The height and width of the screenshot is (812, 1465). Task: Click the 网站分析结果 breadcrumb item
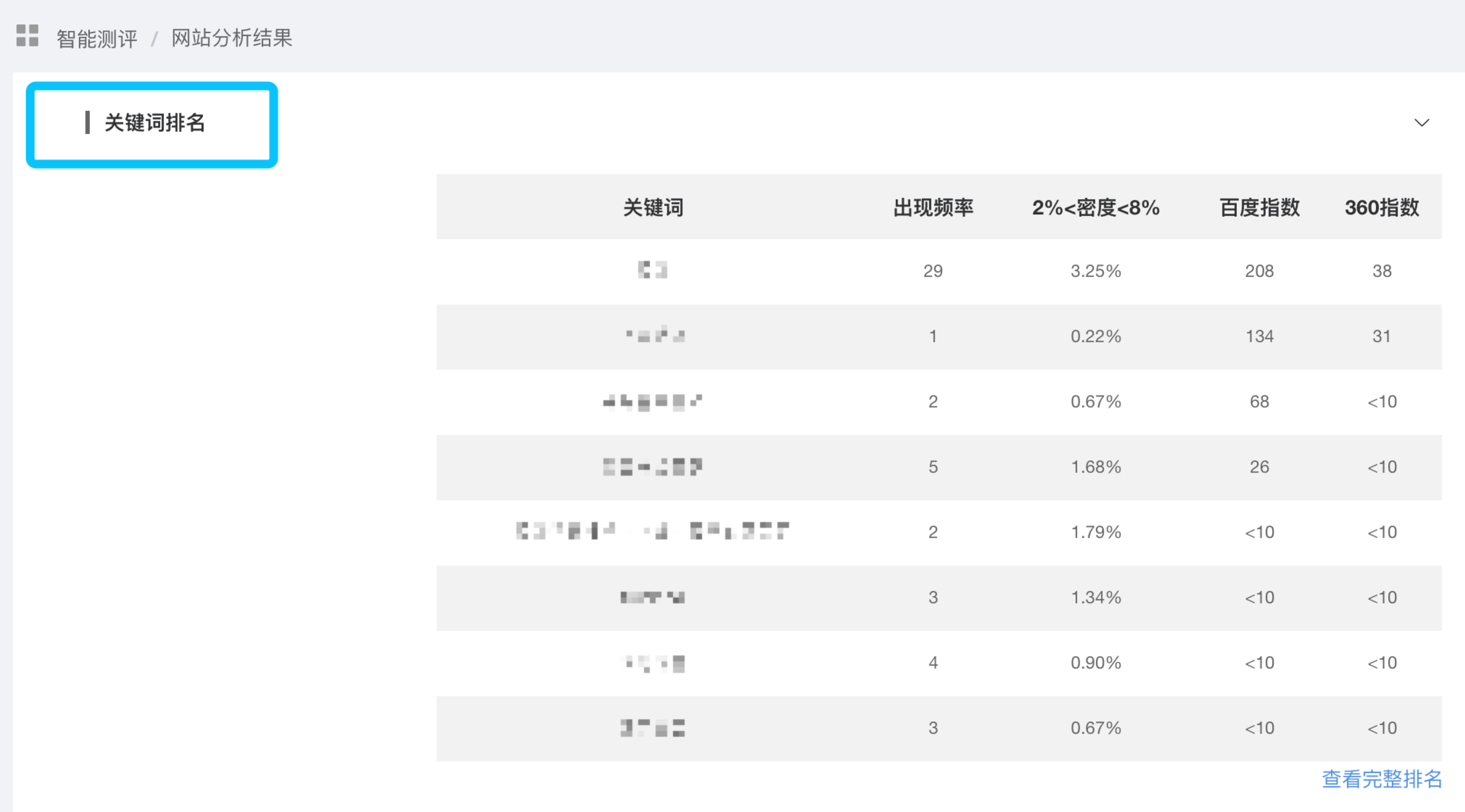click(231, 39)
